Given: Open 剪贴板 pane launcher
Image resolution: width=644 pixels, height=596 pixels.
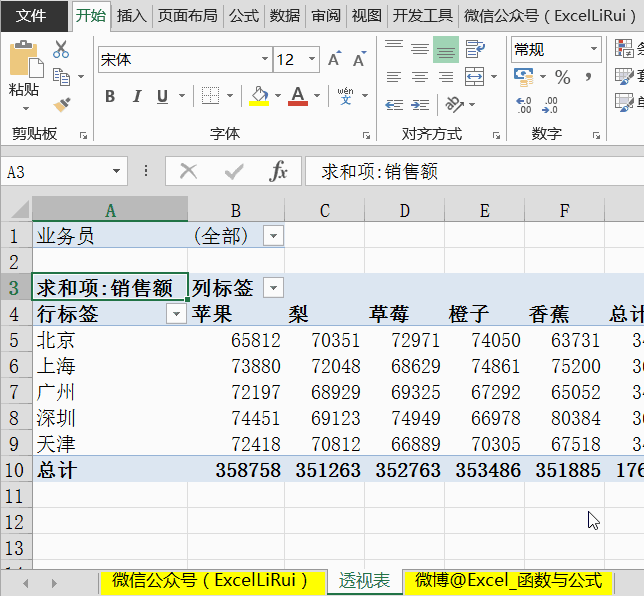Looking at the screenshot, I should coord(83,136).
